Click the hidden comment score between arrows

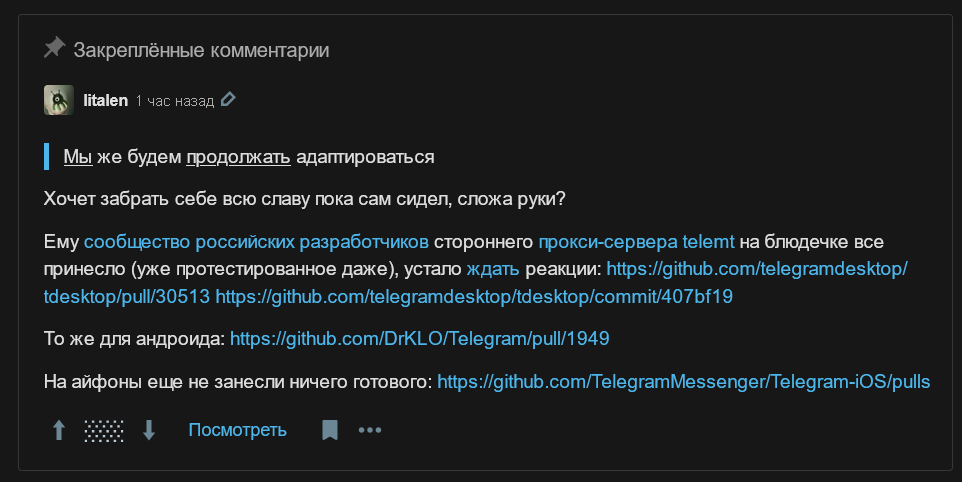click(104, 430)
